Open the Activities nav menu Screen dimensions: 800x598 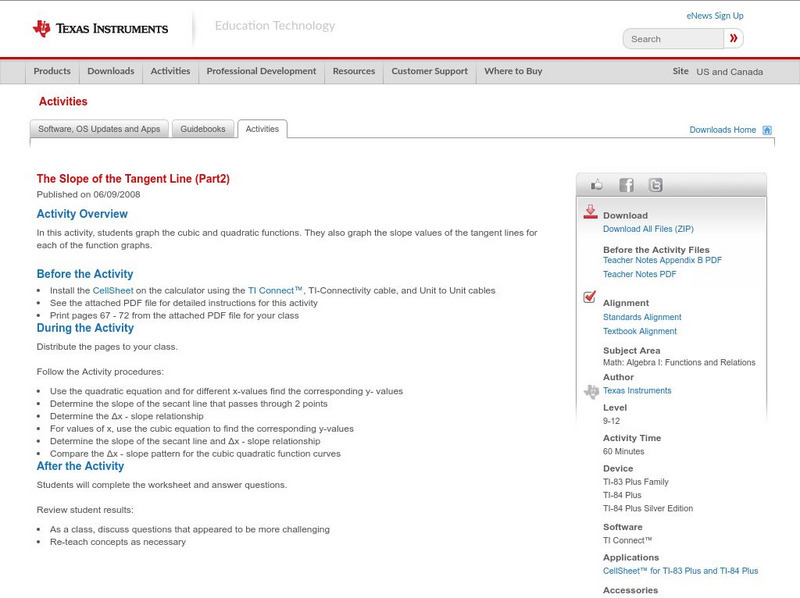pyautogui.click(x=170, y=71)
